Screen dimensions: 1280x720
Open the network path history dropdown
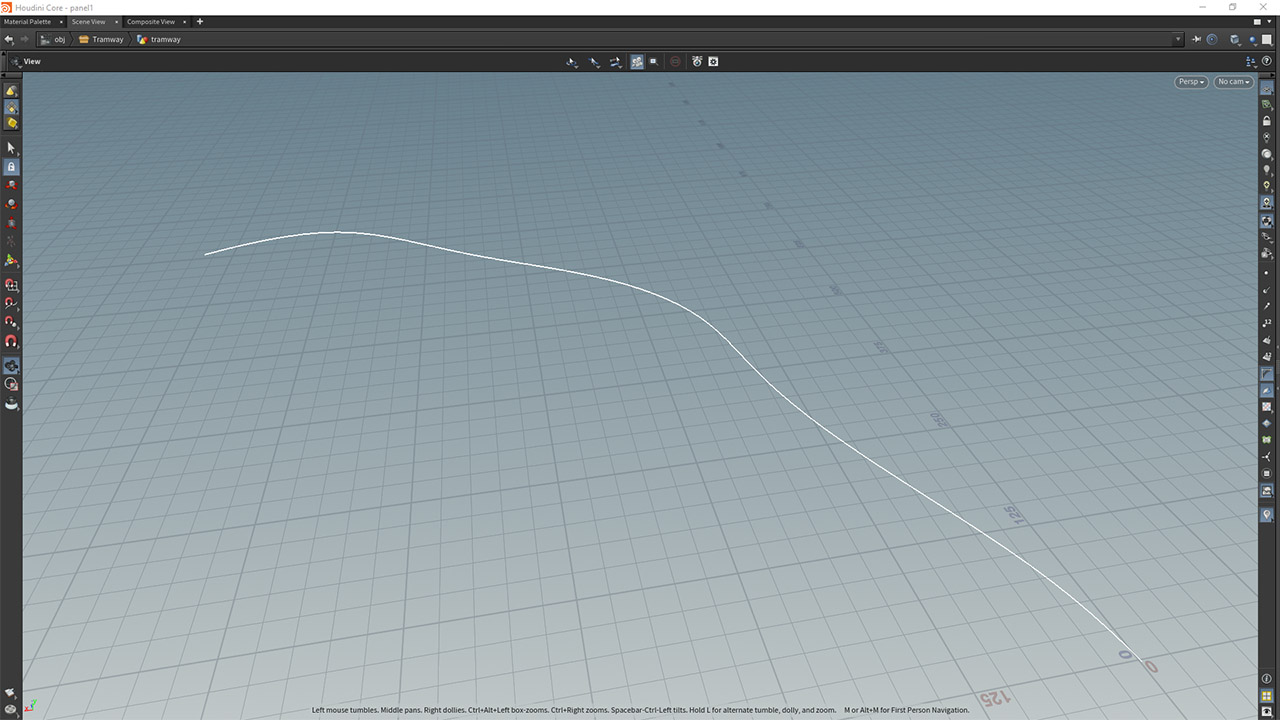click(x=1178, y=39)
